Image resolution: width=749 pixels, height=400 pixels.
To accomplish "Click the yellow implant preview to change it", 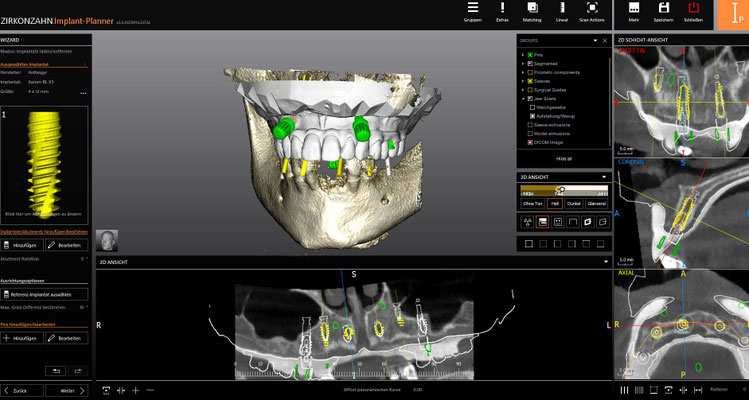I will pyautogui.click(x=44, y=165).
